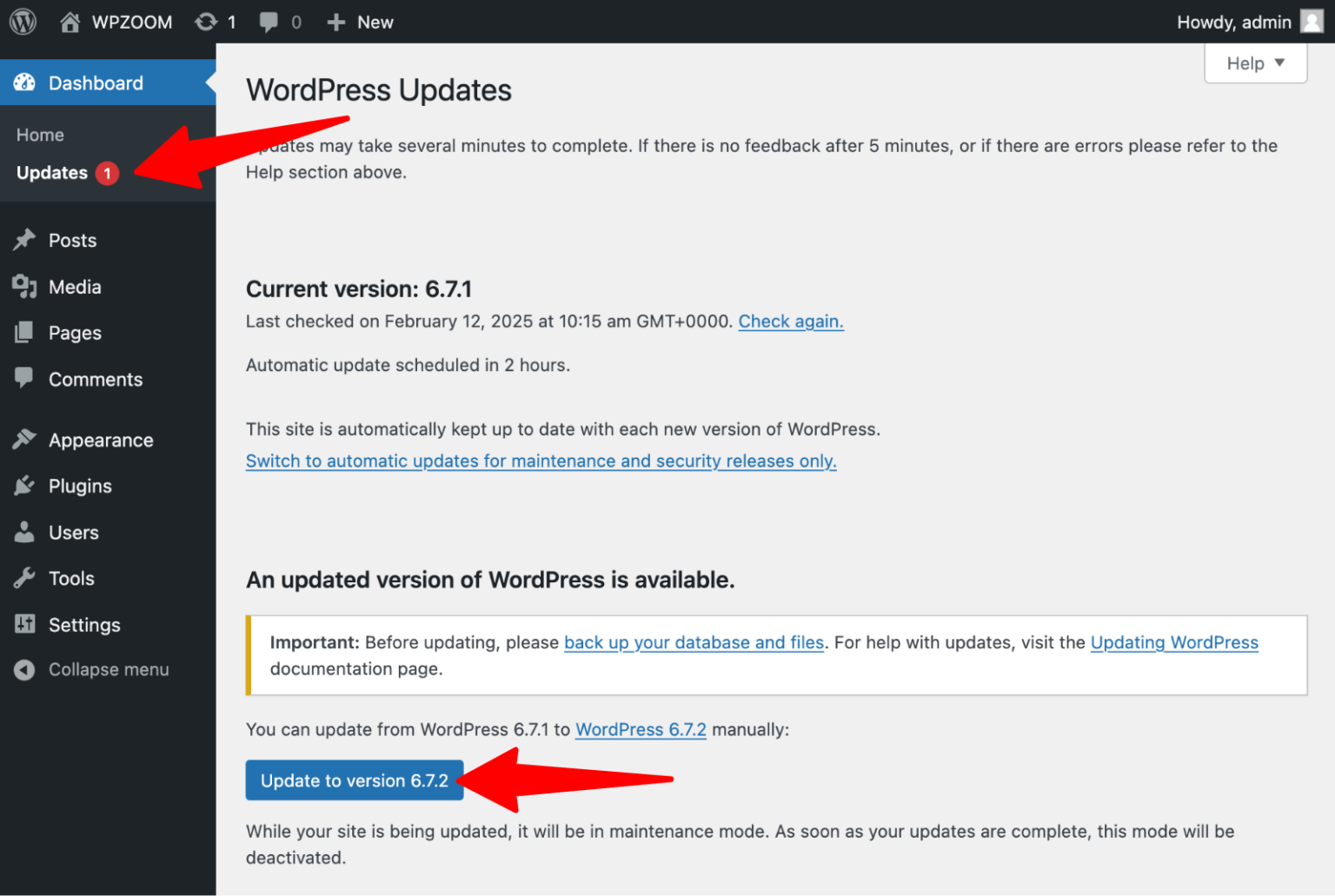
Task: Open Comments using the speech bubble icon
Action: (25, 379)
